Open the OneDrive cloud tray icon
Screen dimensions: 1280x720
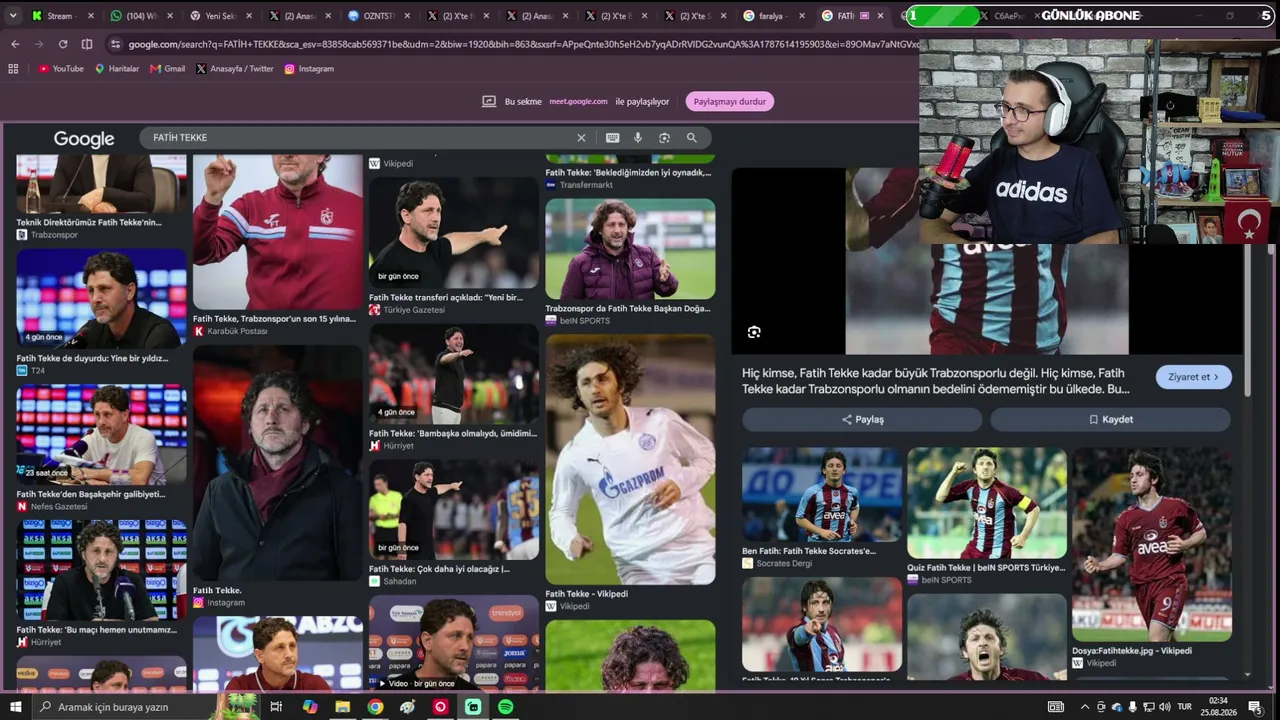tap(1116, 707)
